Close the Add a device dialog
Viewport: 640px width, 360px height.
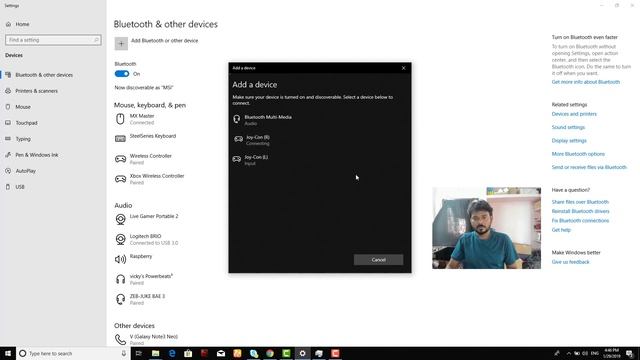click(x=403, y=68)
